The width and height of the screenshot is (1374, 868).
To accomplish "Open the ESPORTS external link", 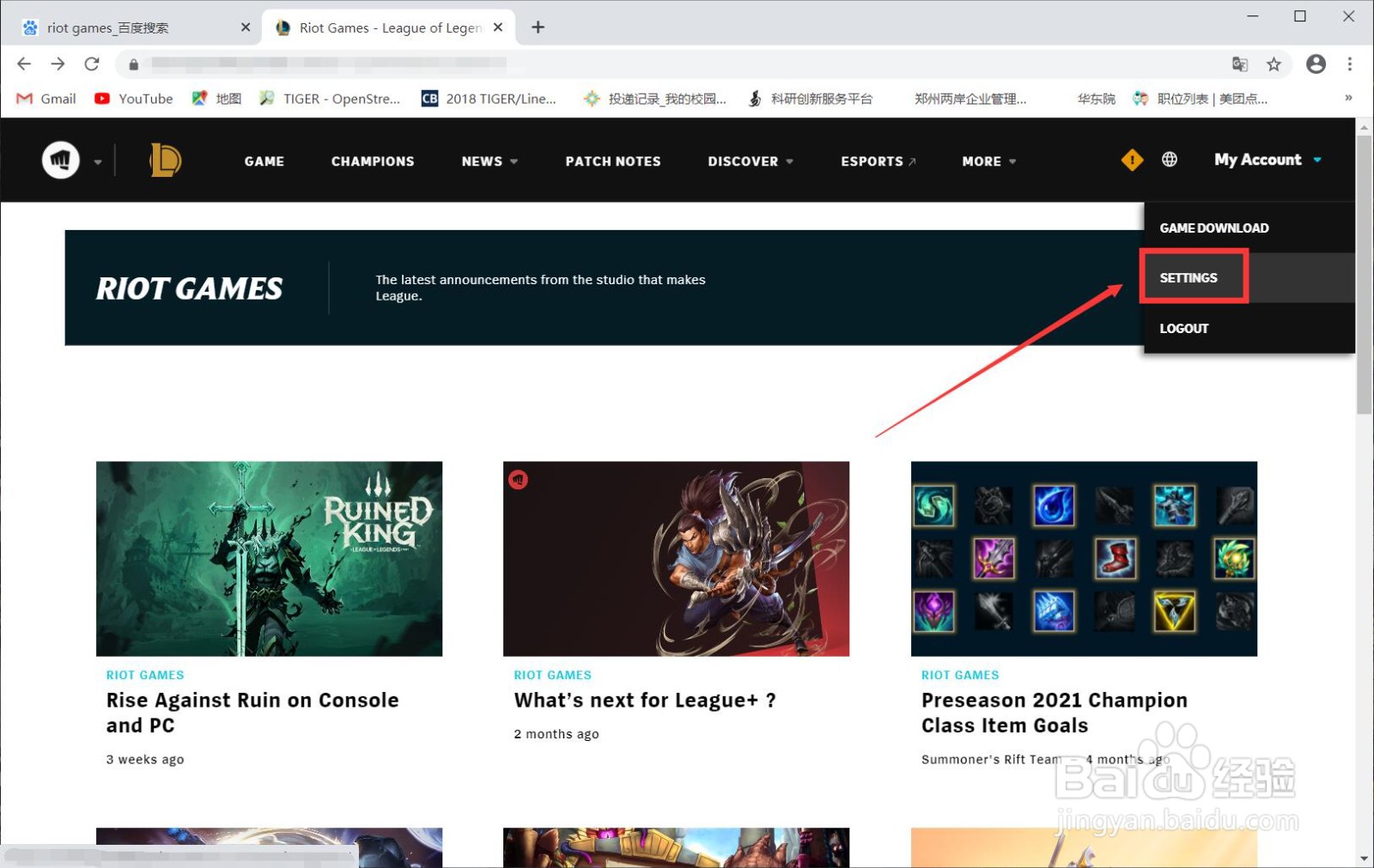I will coord(879,161).
